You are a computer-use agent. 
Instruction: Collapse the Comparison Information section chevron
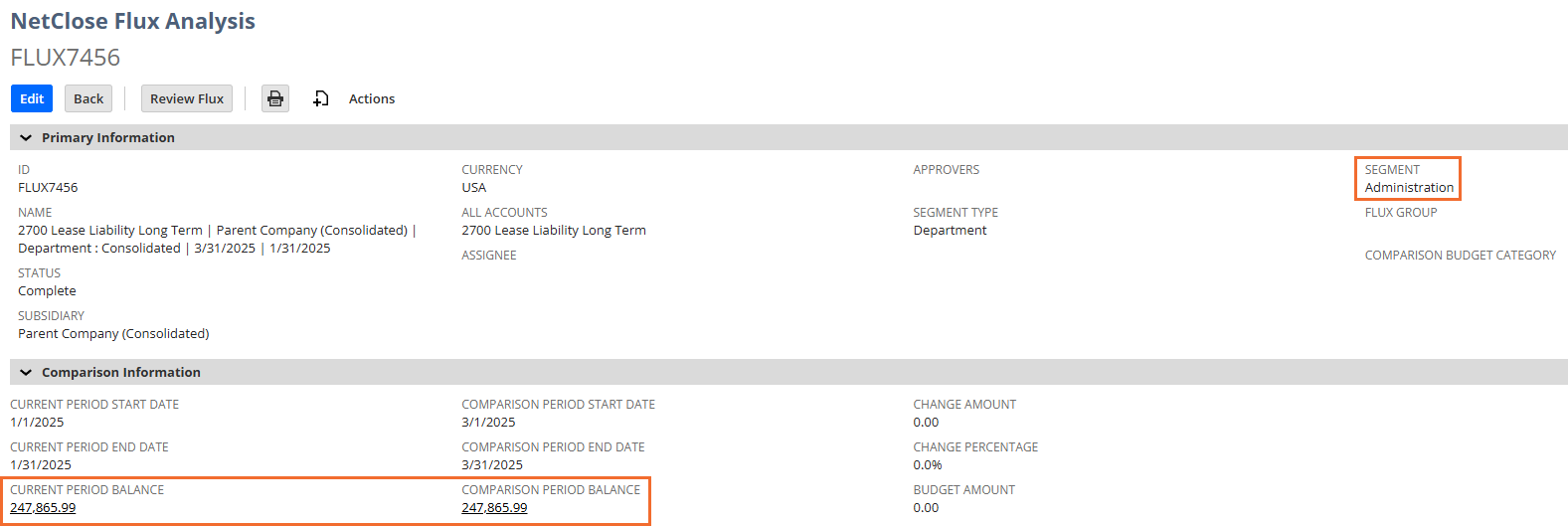coord(26,373)
